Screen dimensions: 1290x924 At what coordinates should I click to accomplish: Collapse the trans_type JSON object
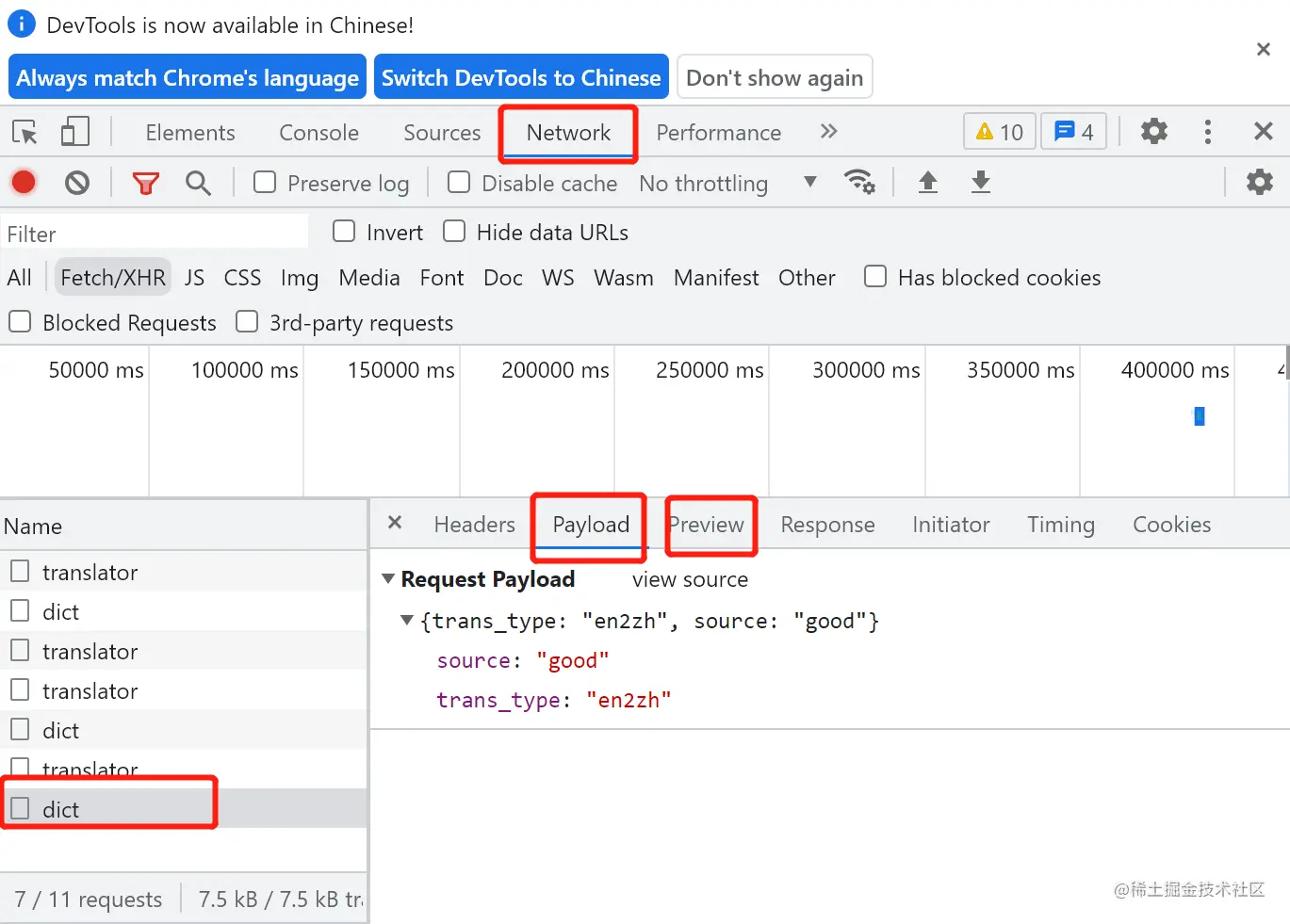(x=407, y=620)
